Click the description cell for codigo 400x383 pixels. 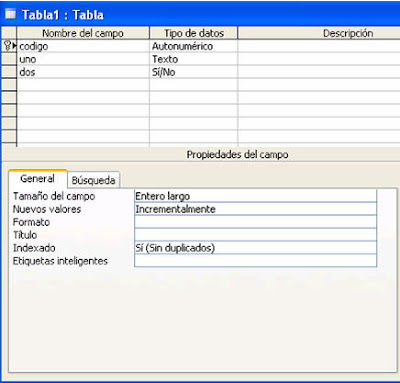319,46
